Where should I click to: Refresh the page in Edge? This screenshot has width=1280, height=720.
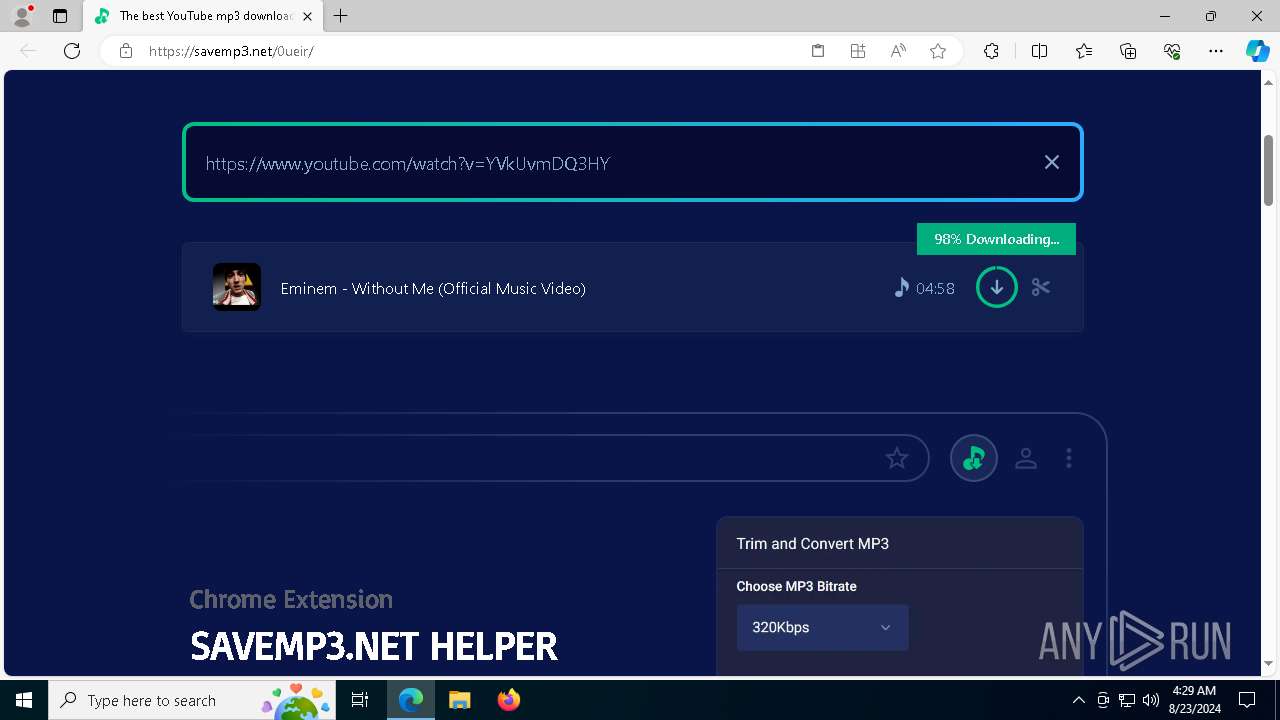tap(72, 51)
